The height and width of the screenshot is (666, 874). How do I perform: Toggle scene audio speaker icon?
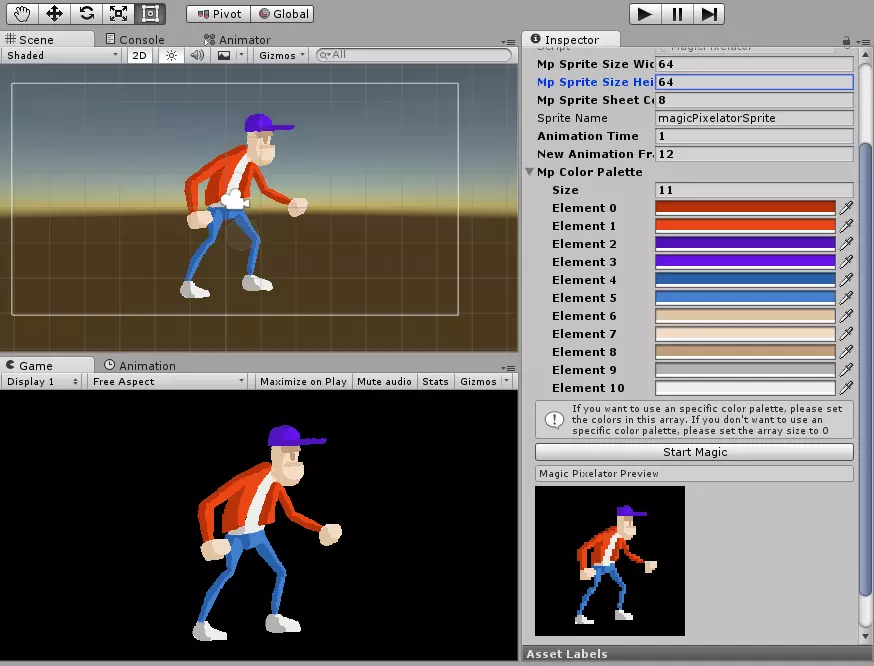pos(197,55)
